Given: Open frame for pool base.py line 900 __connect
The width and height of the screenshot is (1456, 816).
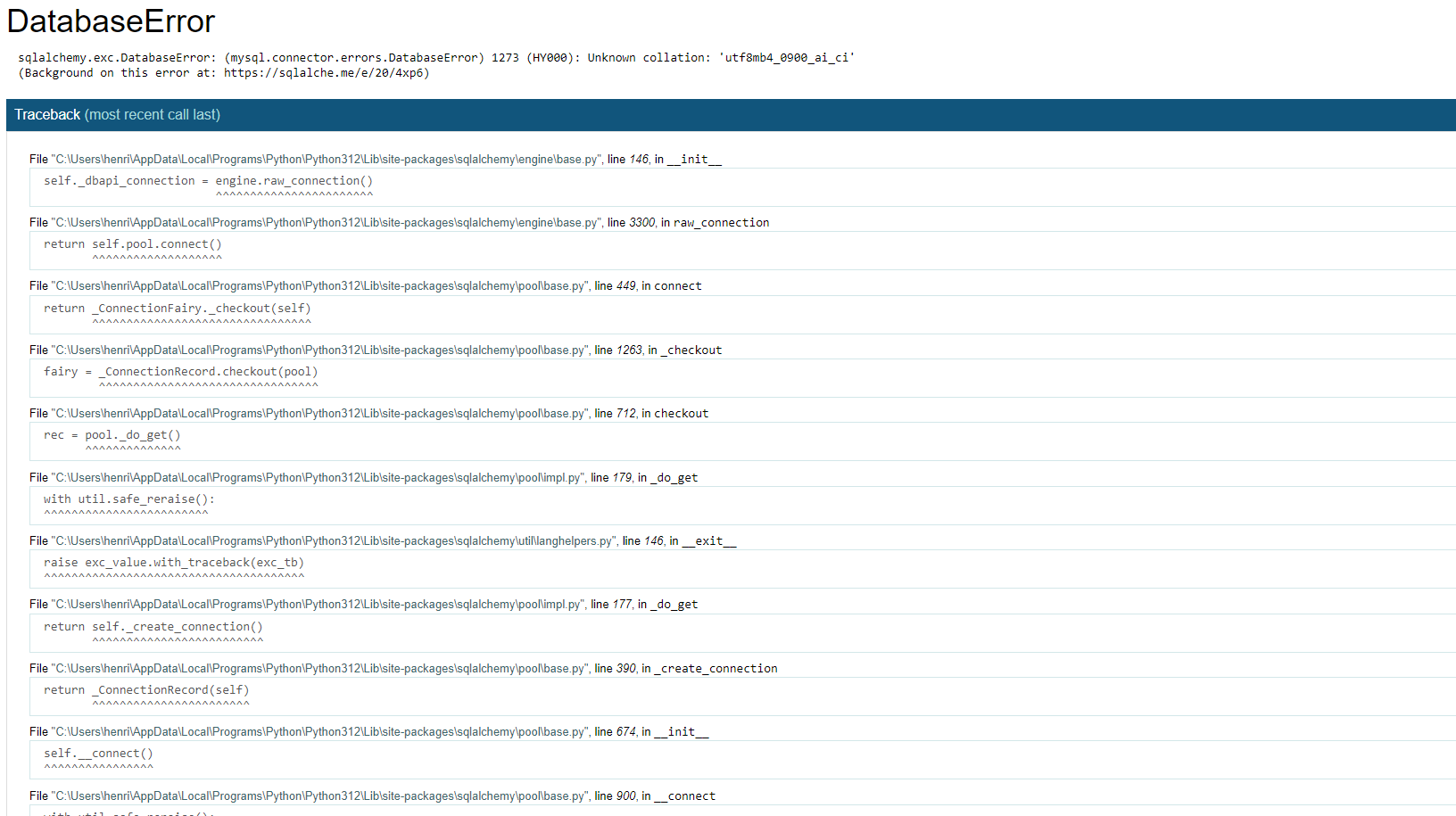Looking at the screenshot, I should pos(373,796).
